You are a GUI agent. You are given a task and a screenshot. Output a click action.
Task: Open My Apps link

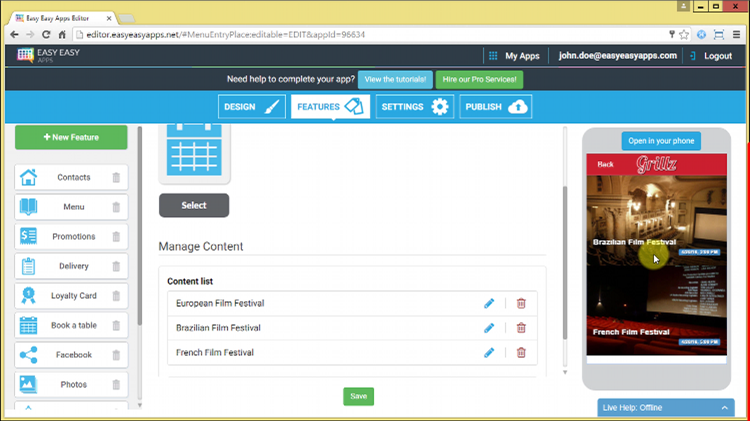tap(522, 56)
